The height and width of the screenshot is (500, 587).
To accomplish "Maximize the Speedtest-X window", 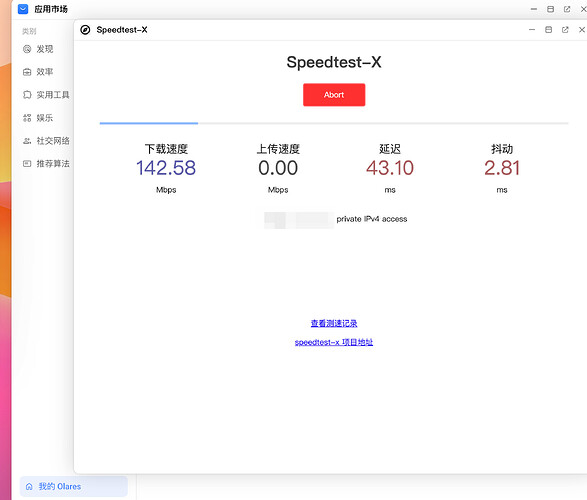I will coord(548,30).
